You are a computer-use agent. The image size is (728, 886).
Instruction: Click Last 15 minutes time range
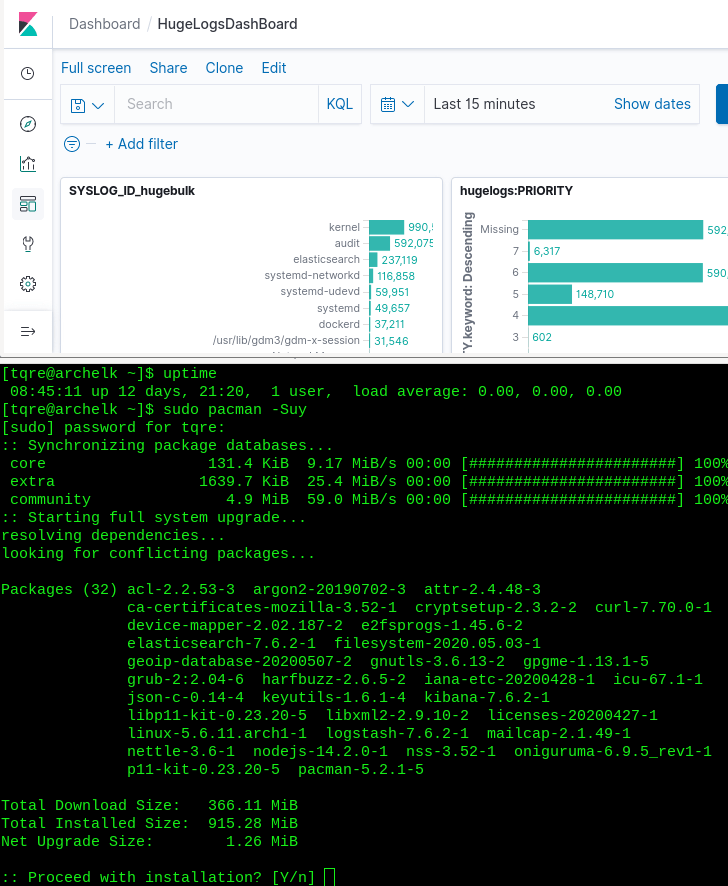coord(484,104)
